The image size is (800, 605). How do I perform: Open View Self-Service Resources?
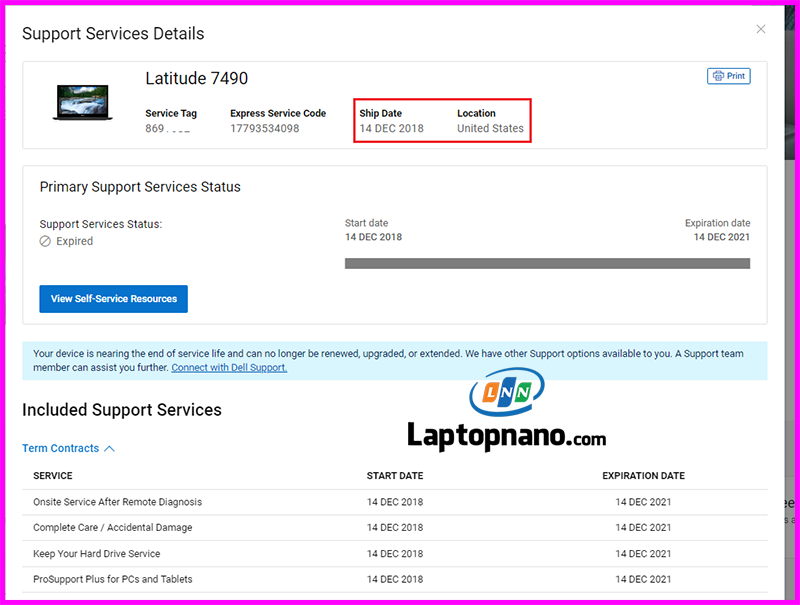[x=113, y=299]
